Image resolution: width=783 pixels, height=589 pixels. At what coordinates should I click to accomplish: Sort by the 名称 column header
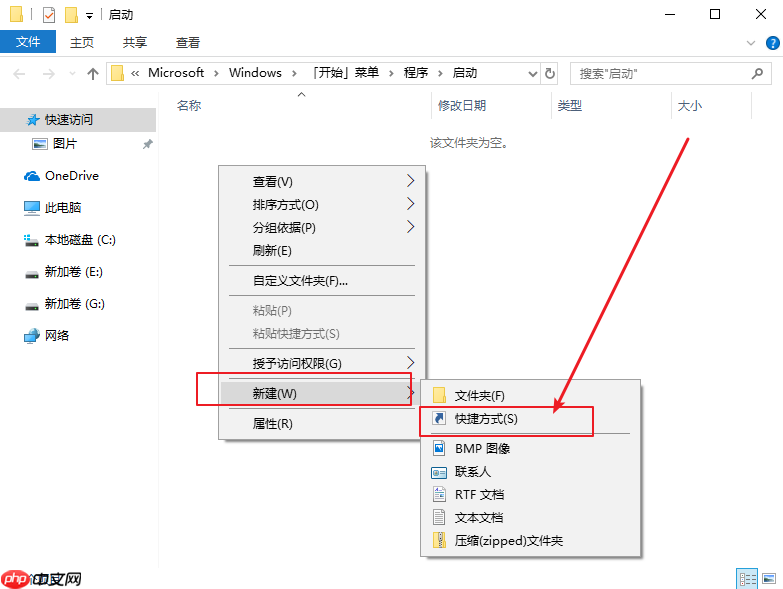[x=189, y=105]
